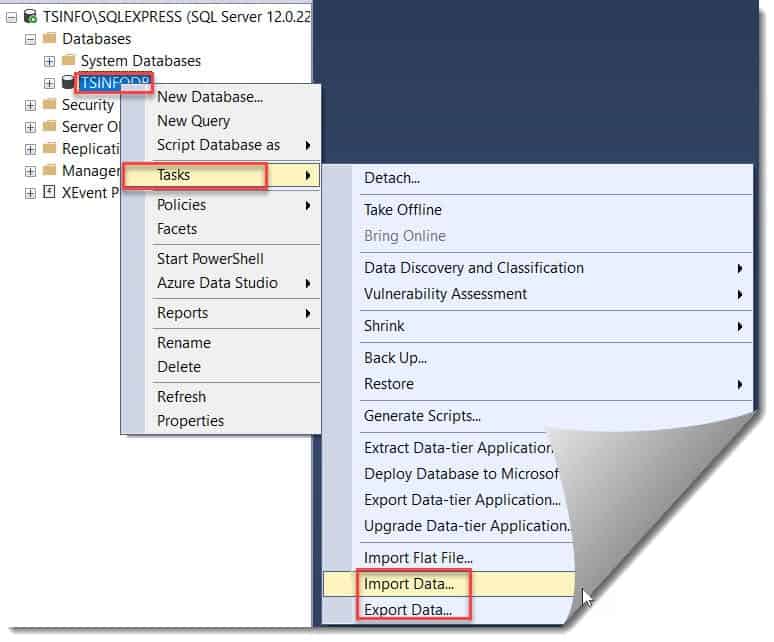Choose Detach... in Tasks submenu
This screenshot has width=774, height=642.
coord(392,178)
